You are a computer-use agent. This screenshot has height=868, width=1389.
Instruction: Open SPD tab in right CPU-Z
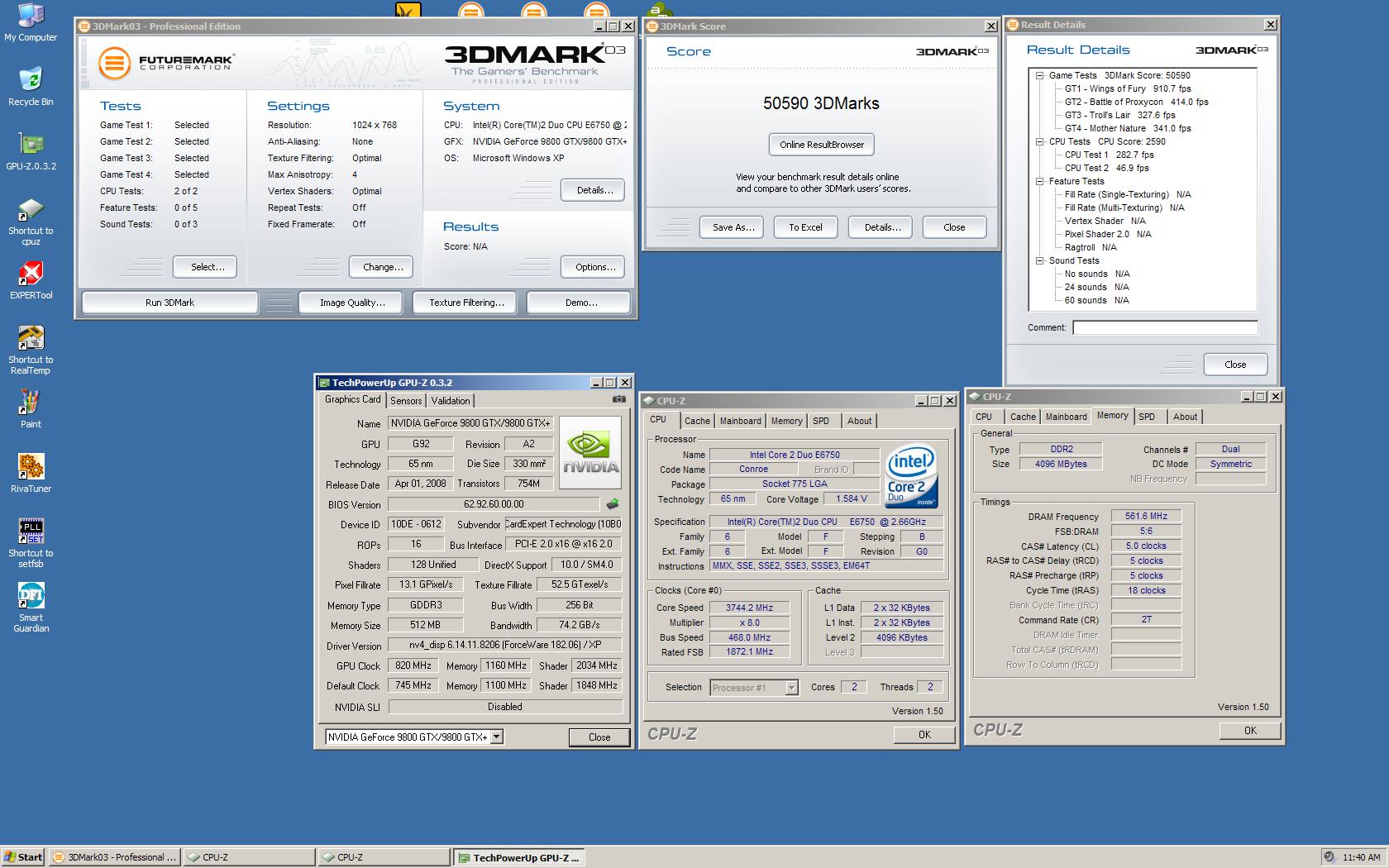pyautogui.click(x=1147, y=417)
